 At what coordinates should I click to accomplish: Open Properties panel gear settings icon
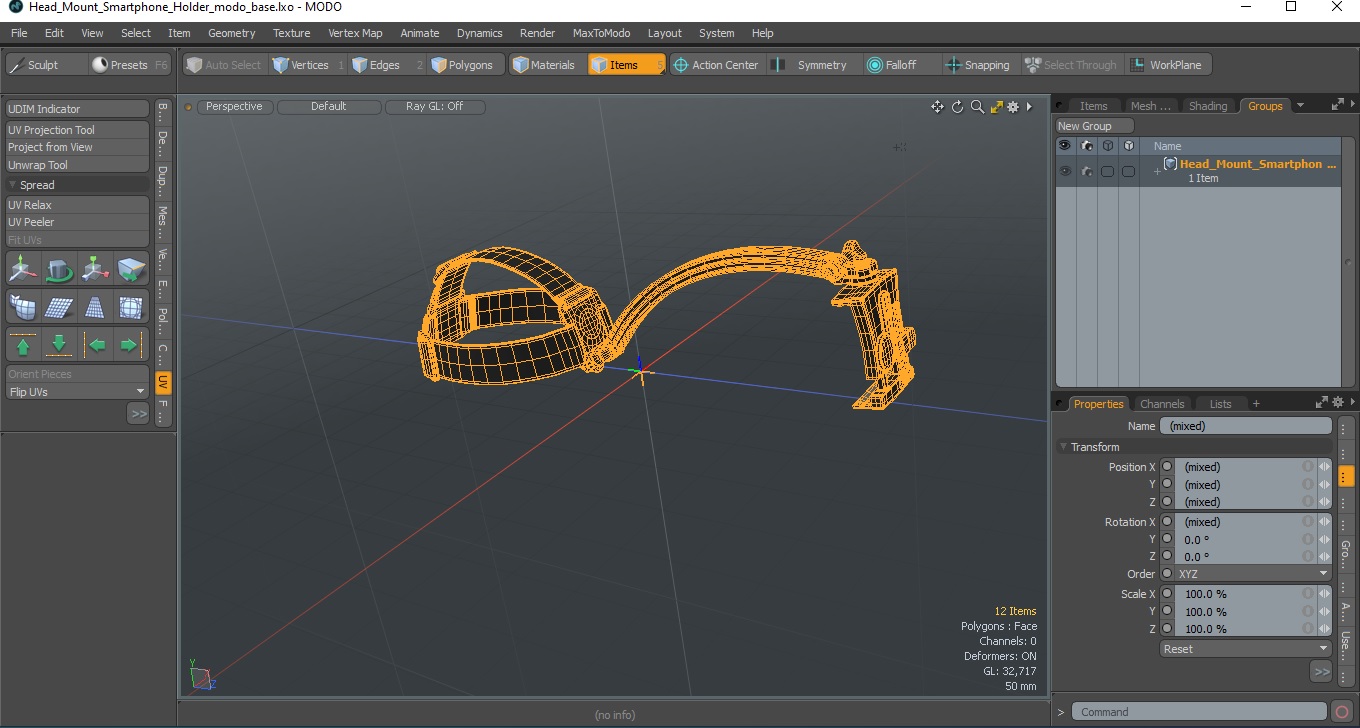(1338, 402)
